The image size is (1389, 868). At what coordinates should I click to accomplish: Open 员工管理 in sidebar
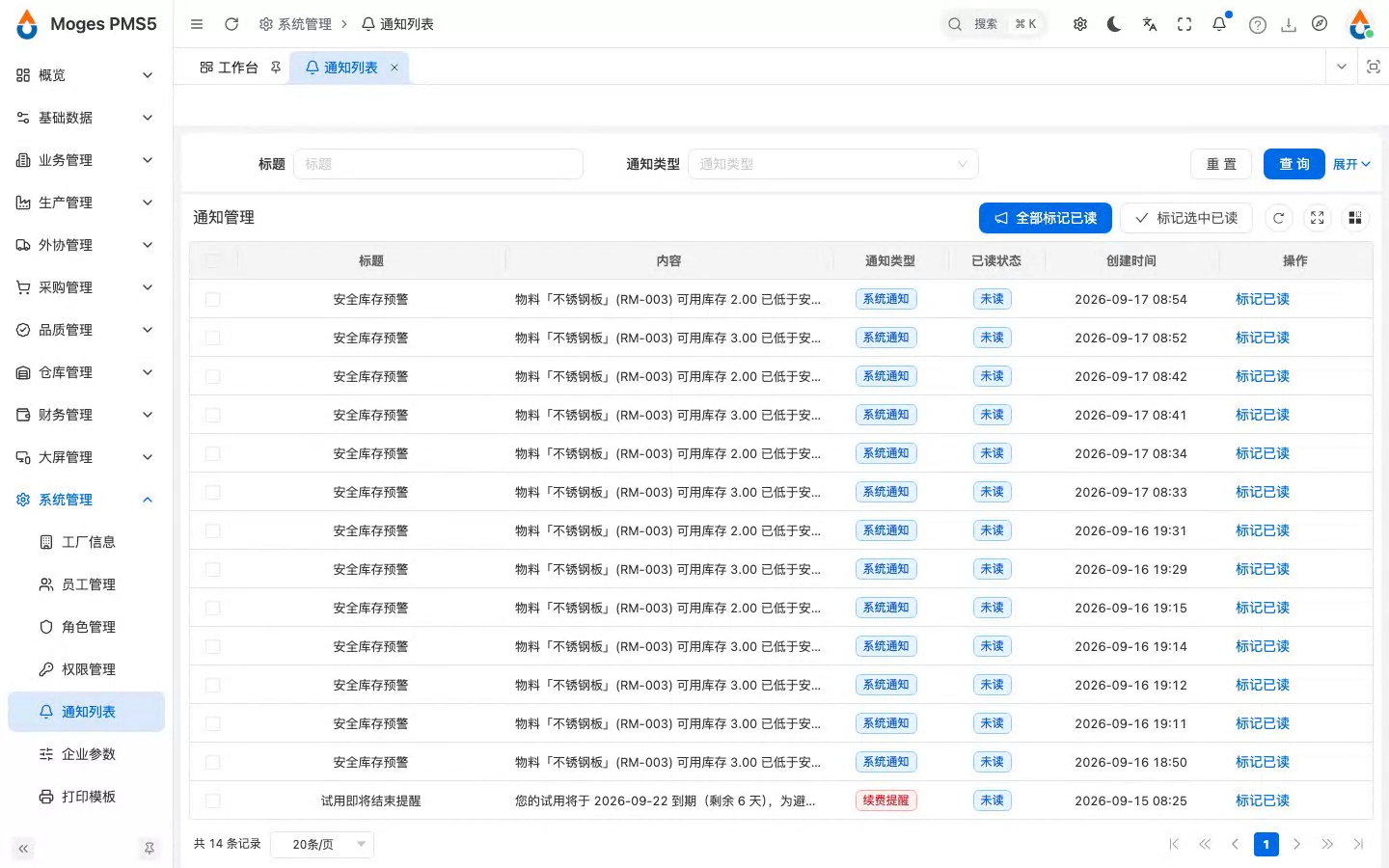(x=87, y=584)
